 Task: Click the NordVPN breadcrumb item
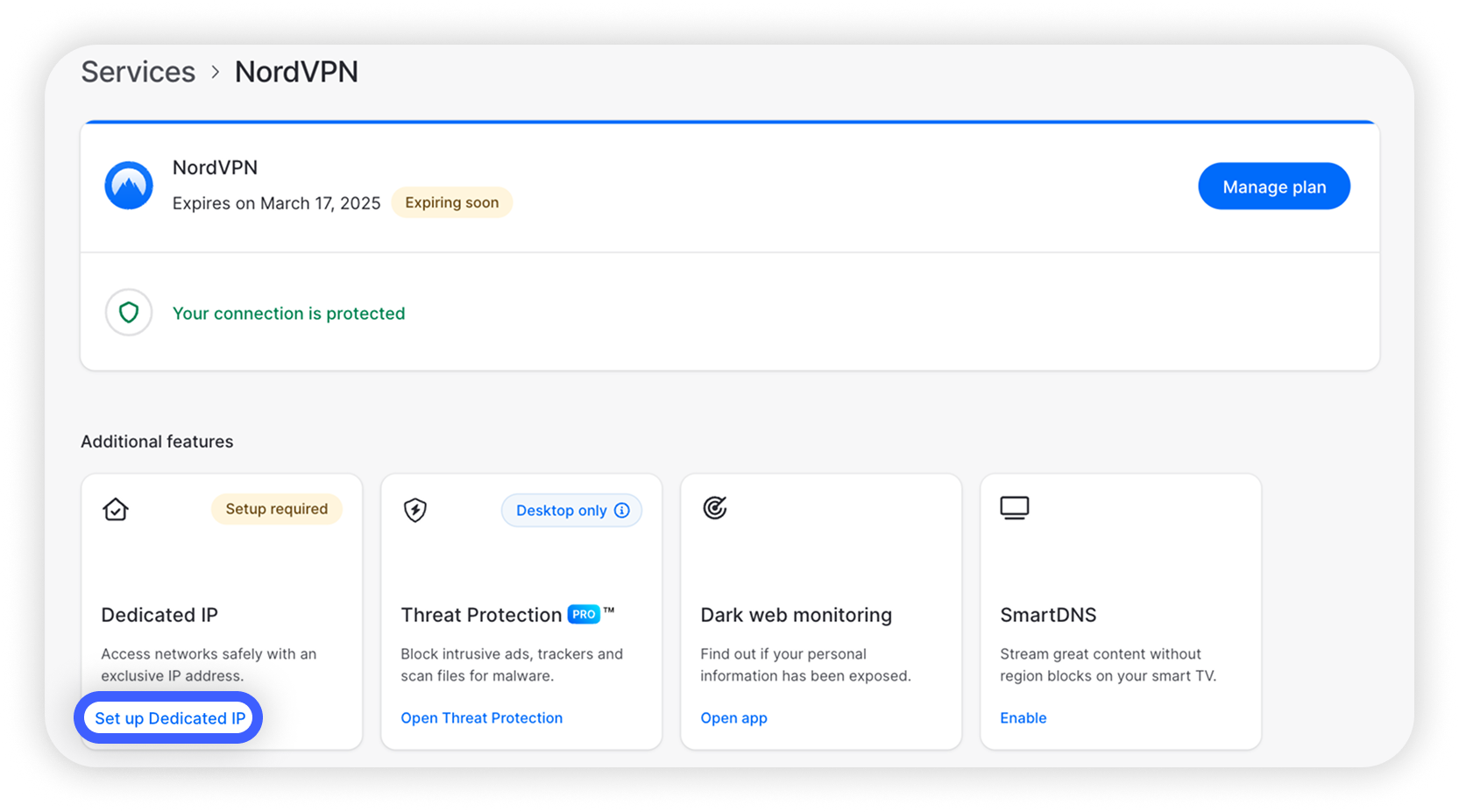296,72
